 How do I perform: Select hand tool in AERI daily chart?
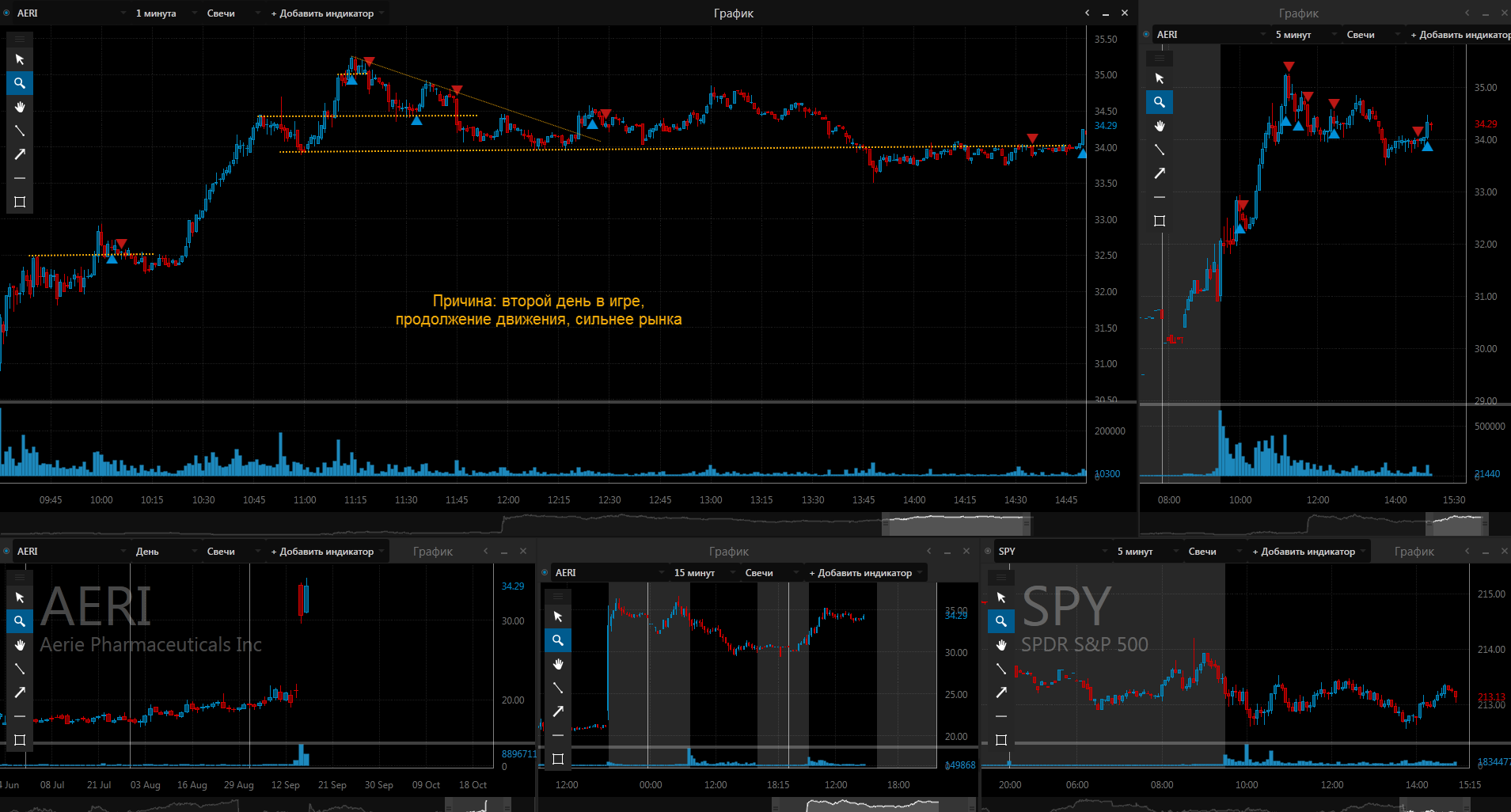coord(20,645)
